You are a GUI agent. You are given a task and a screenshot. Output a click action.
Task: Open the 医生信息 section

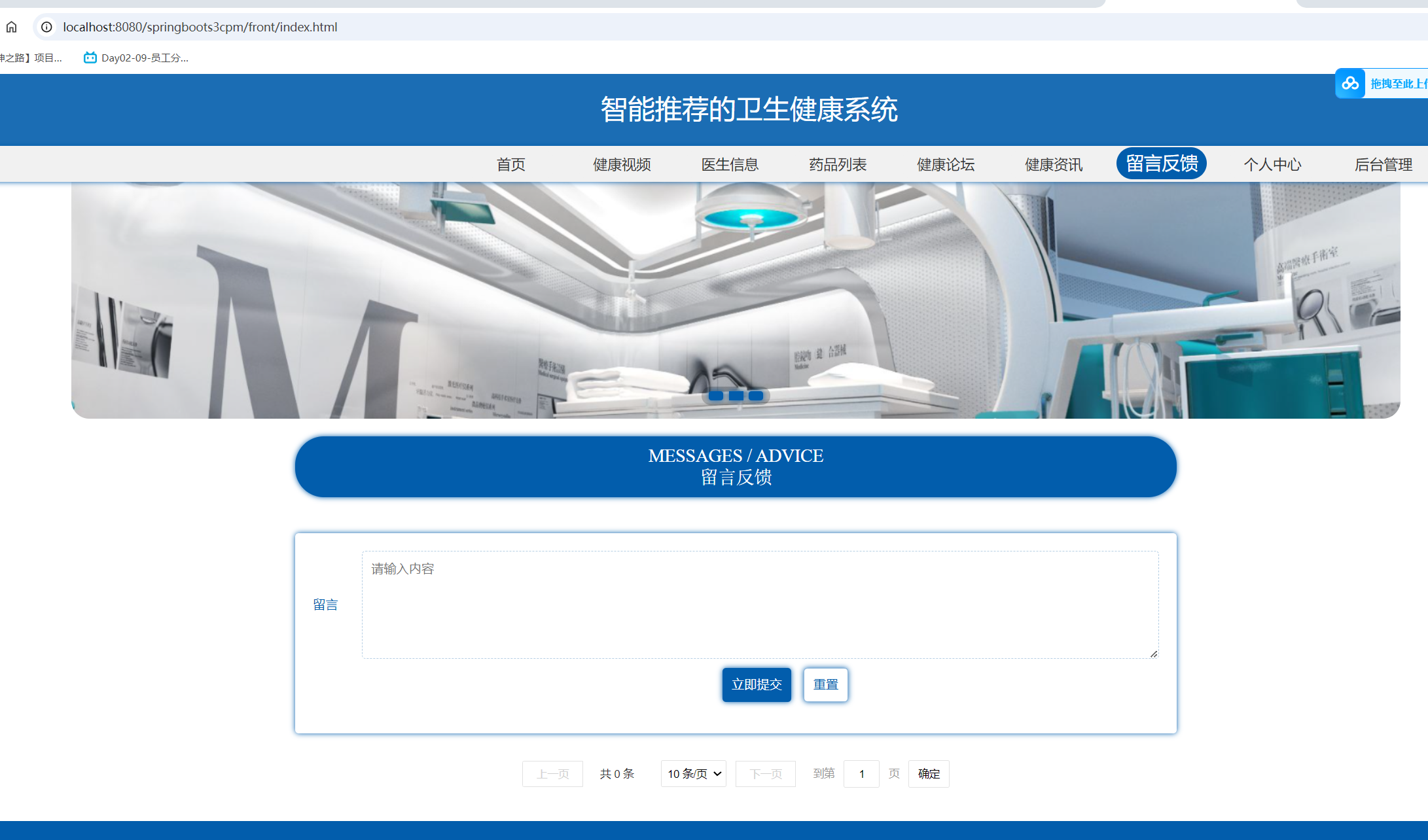click(729, 164)
